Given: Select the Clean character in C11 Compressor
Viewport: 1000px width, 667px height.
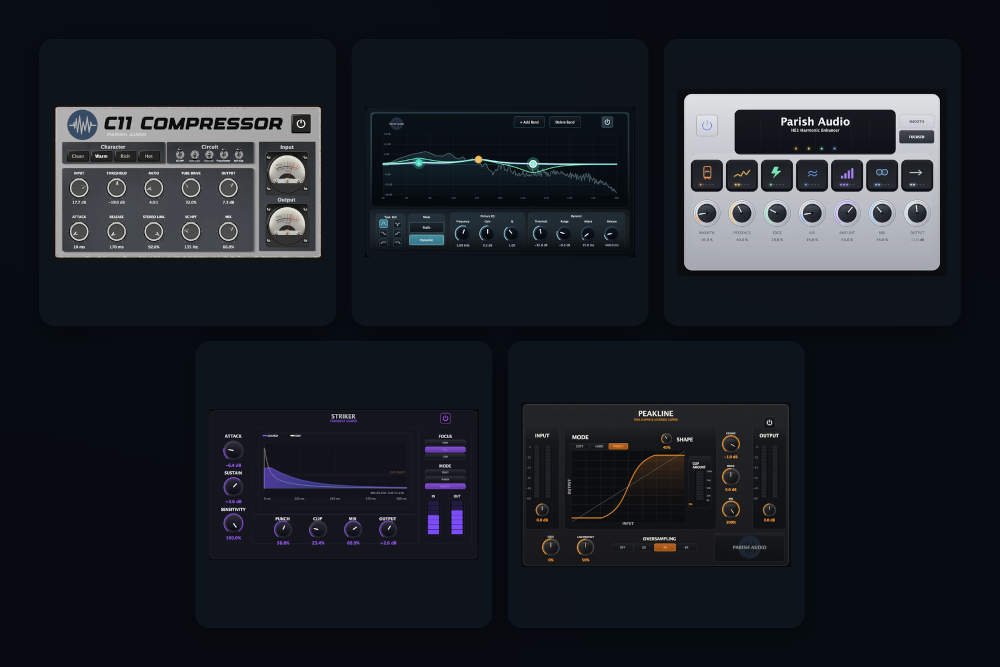Looking at the screenshot, I should pyautogui.click(x=78, y=156).
